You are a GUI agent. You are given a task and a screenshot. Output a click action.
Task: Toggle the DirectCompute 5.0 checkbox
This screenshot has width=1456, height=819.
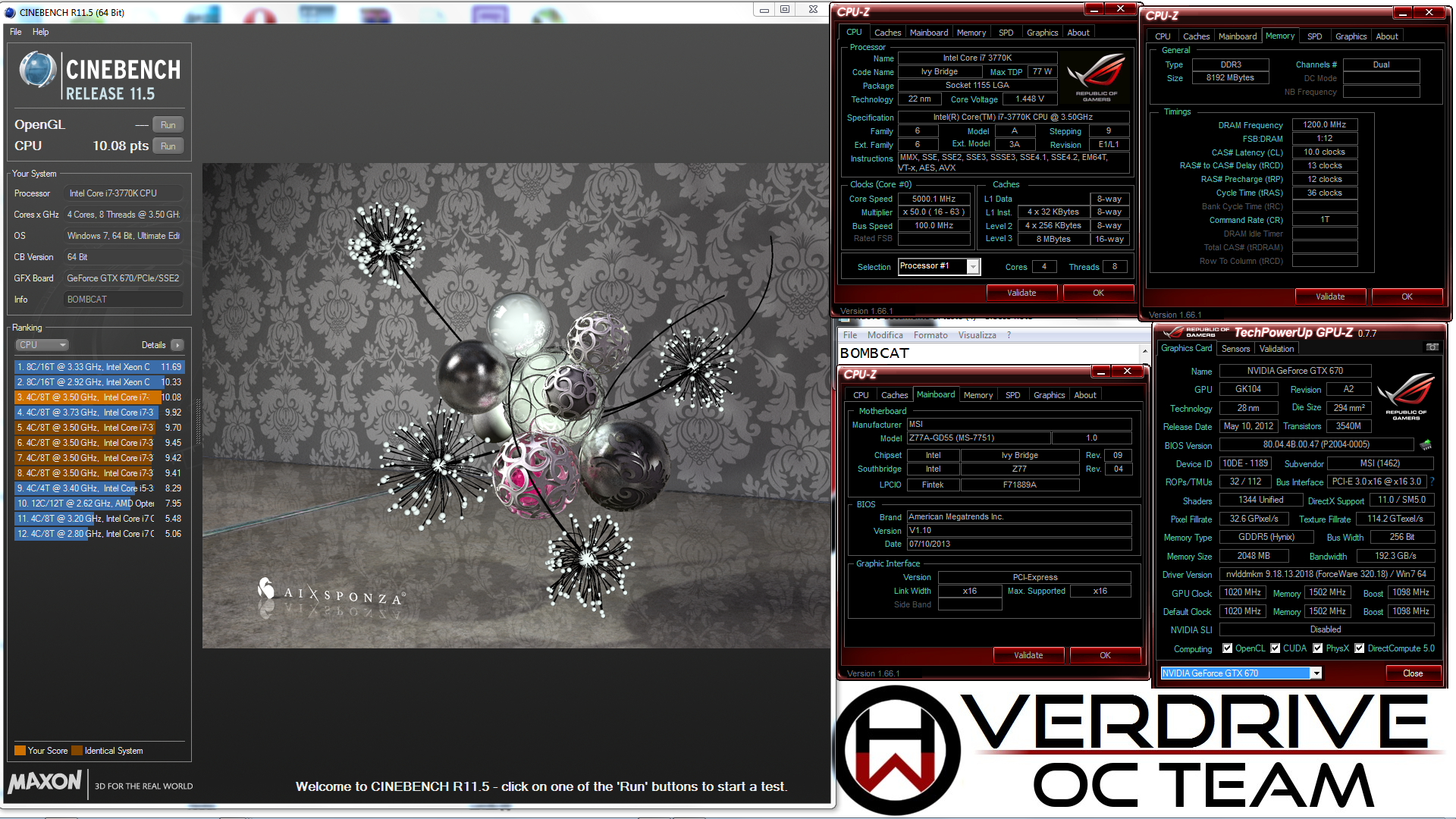click(1360, 648)
